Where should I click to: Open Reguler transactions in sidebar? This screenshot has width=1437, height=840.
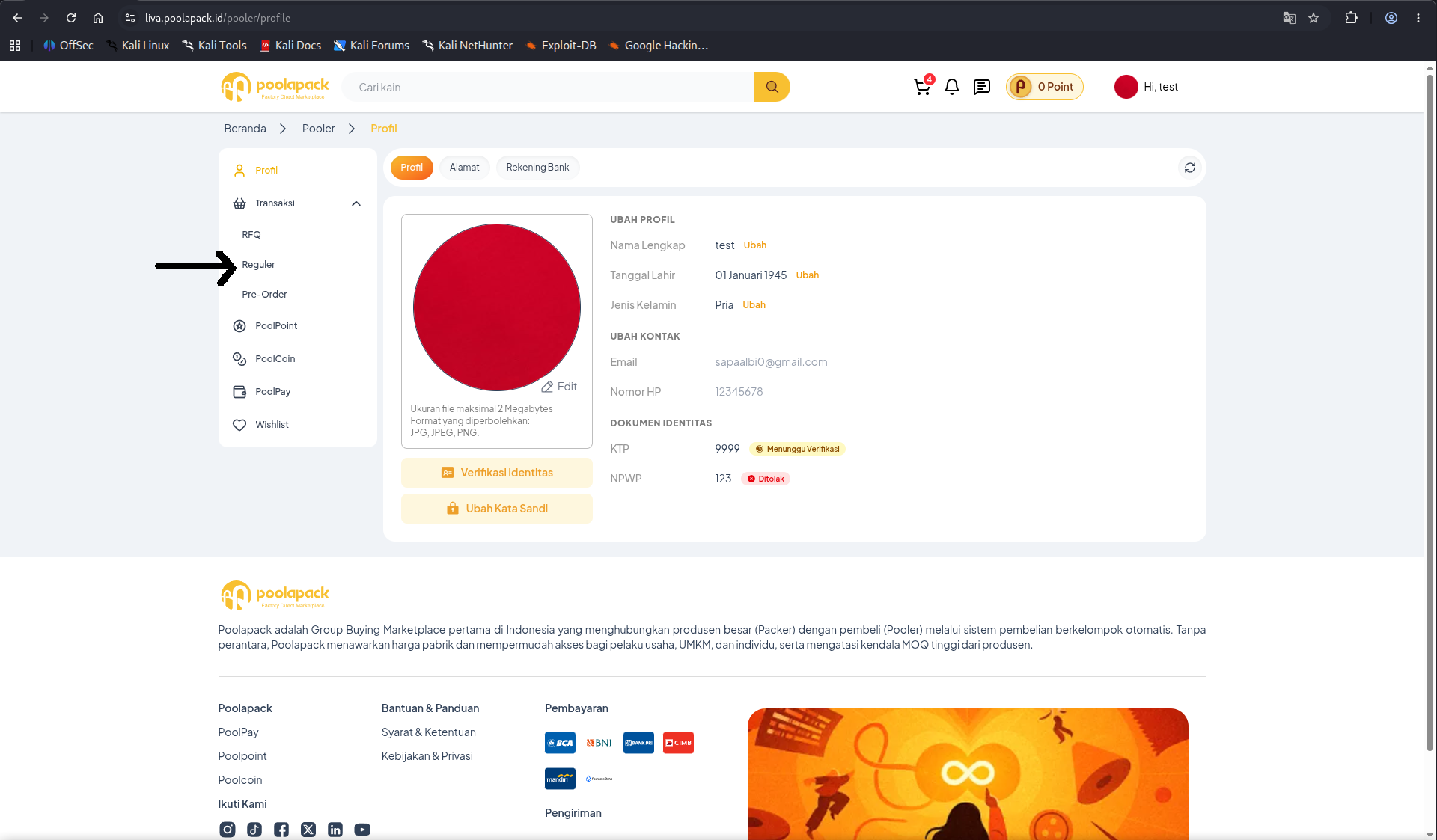click(258, 265)
